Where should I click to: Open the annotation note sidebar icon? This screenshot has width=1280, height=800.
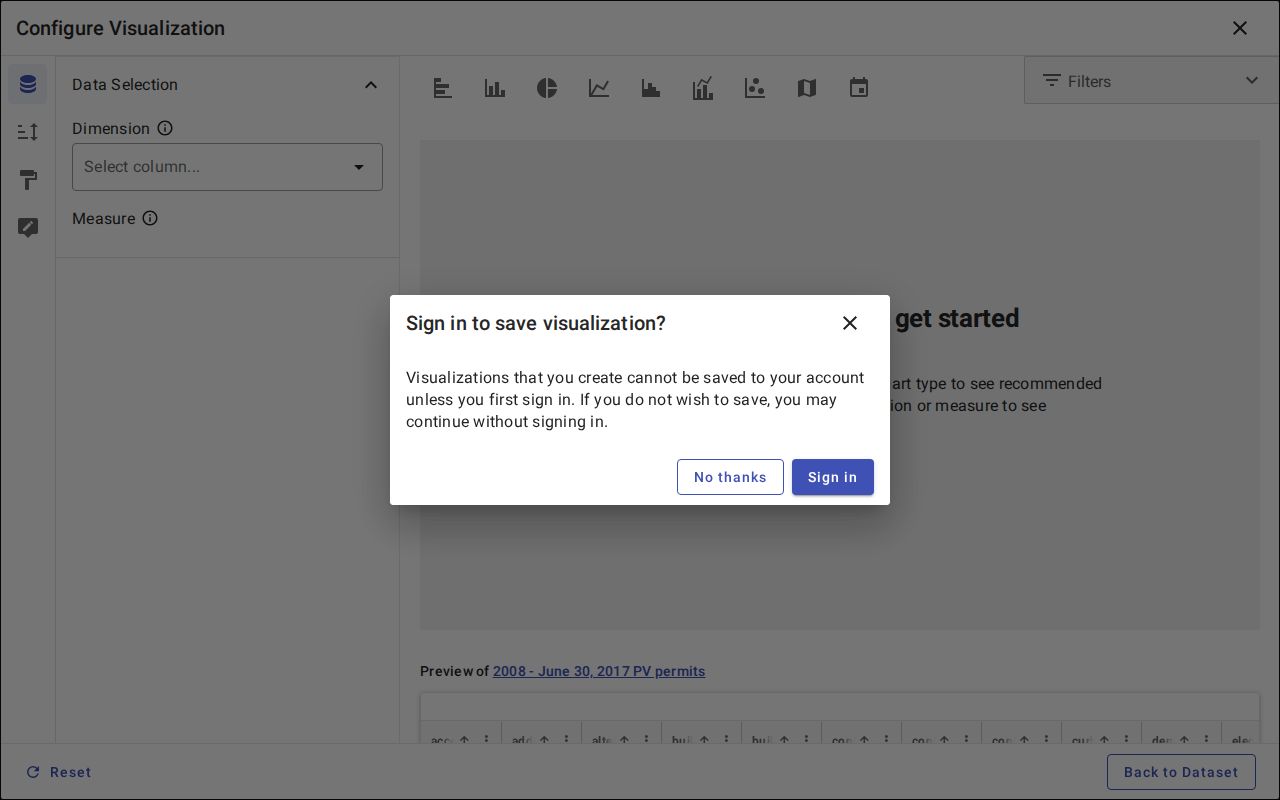click(x=28, y=228)
